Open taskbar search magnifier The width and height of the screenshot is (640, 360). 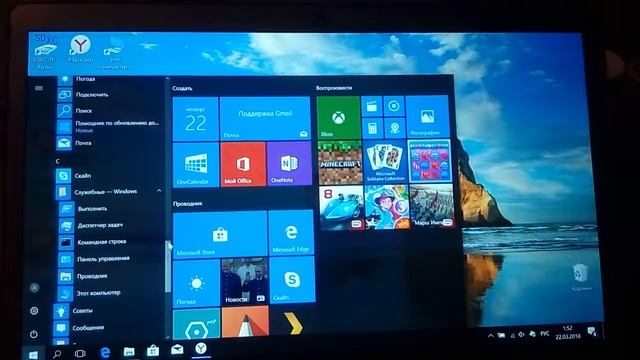[57, 353]
